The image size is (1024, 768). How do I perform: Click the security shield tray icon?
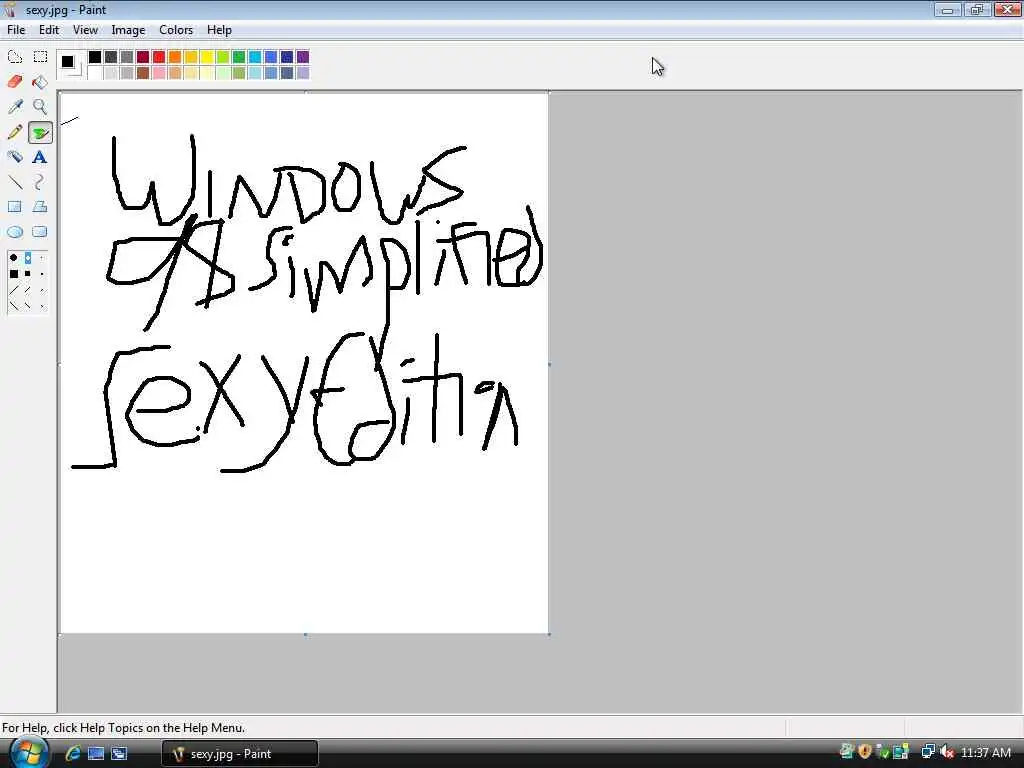[x=865, y=752]
